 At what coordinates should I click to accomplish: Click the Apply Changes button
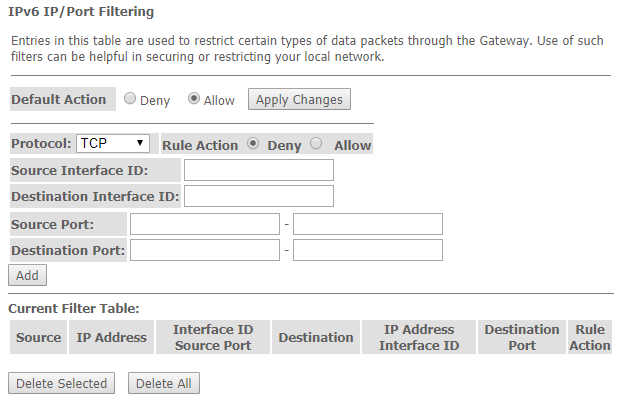(299, 100)
